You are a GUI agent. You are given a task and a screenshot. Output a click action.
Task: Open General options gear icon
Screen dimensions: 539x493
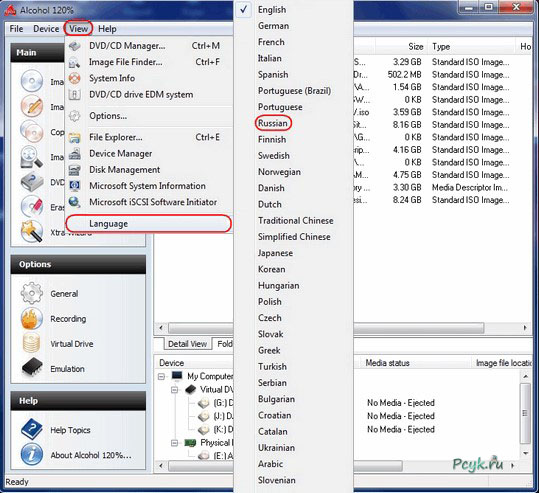(x=32, y=293)
